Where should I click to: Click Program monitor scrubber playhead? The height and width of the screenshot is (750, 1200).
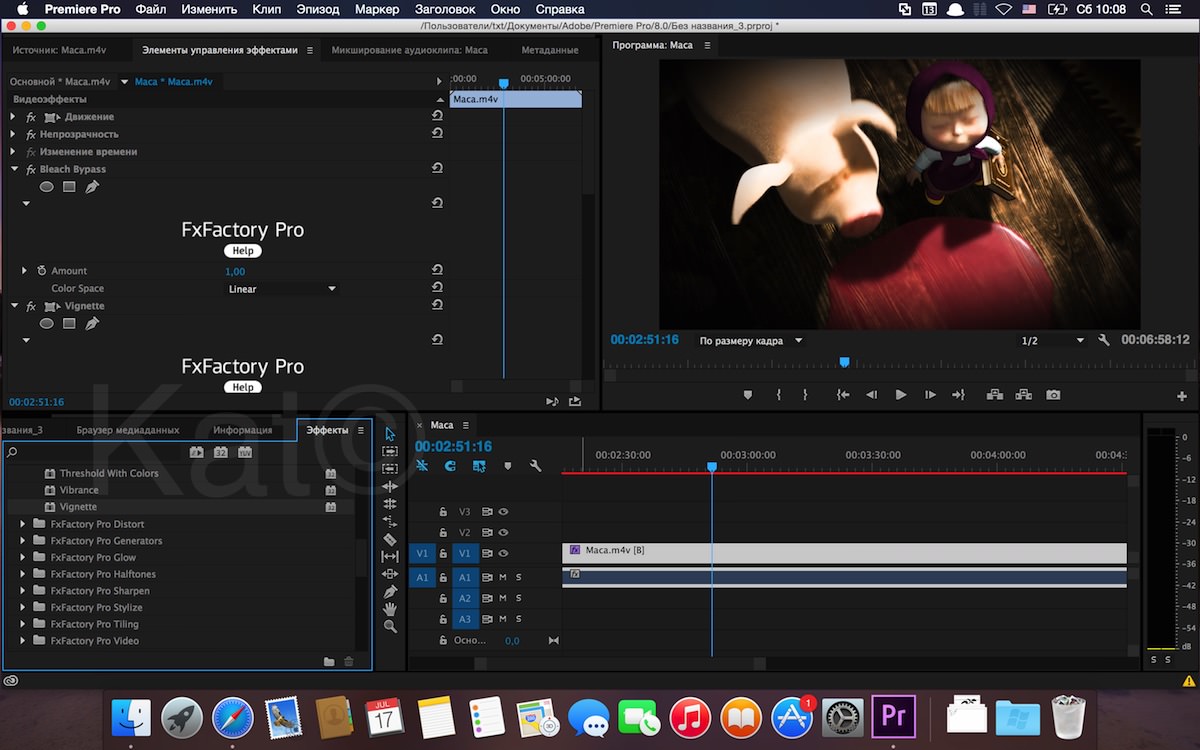coord(844,362)
